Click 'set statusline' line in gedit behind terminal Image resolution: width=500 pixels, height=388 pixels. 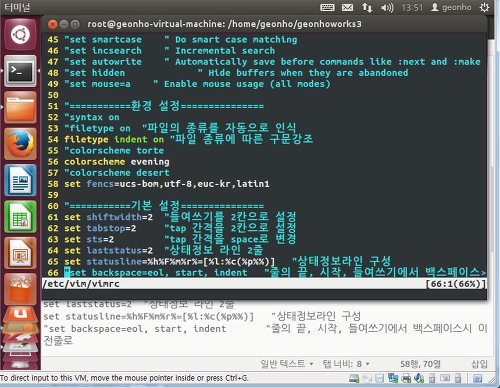point(202,316)
